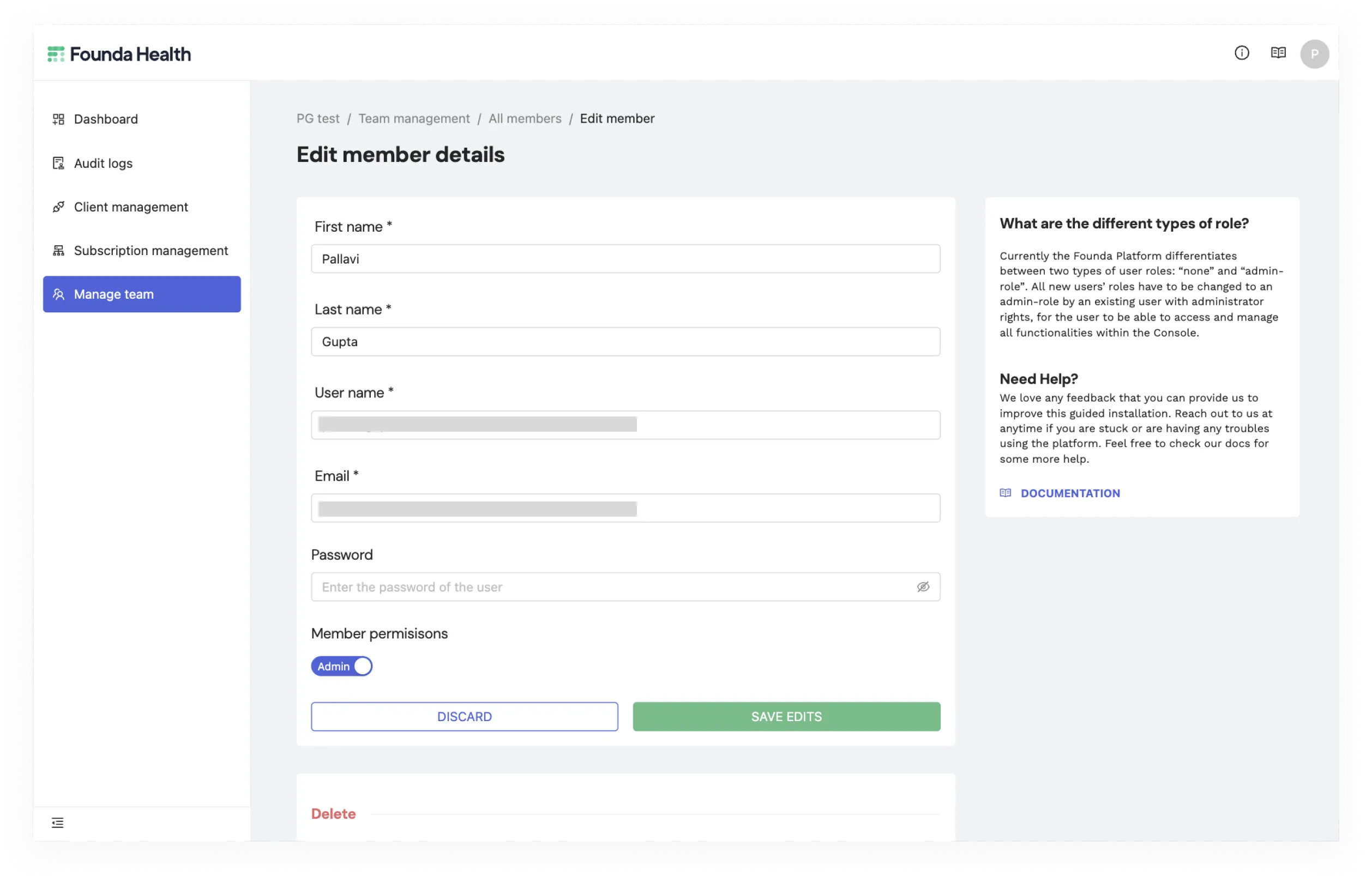This screenshot has width=1372, height=883.
Task: Toggle password visibility eye icon
Action: point(922,586)
